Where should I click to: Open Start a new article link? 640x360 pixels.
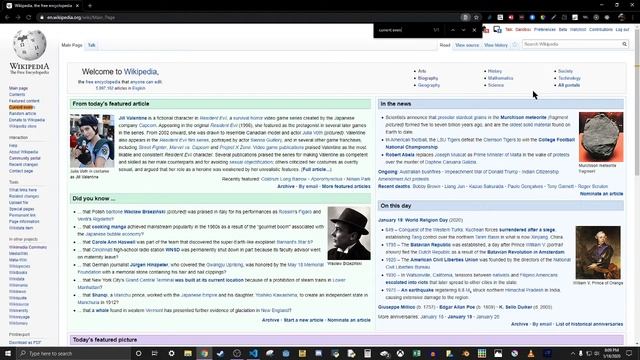coord(303,320)
